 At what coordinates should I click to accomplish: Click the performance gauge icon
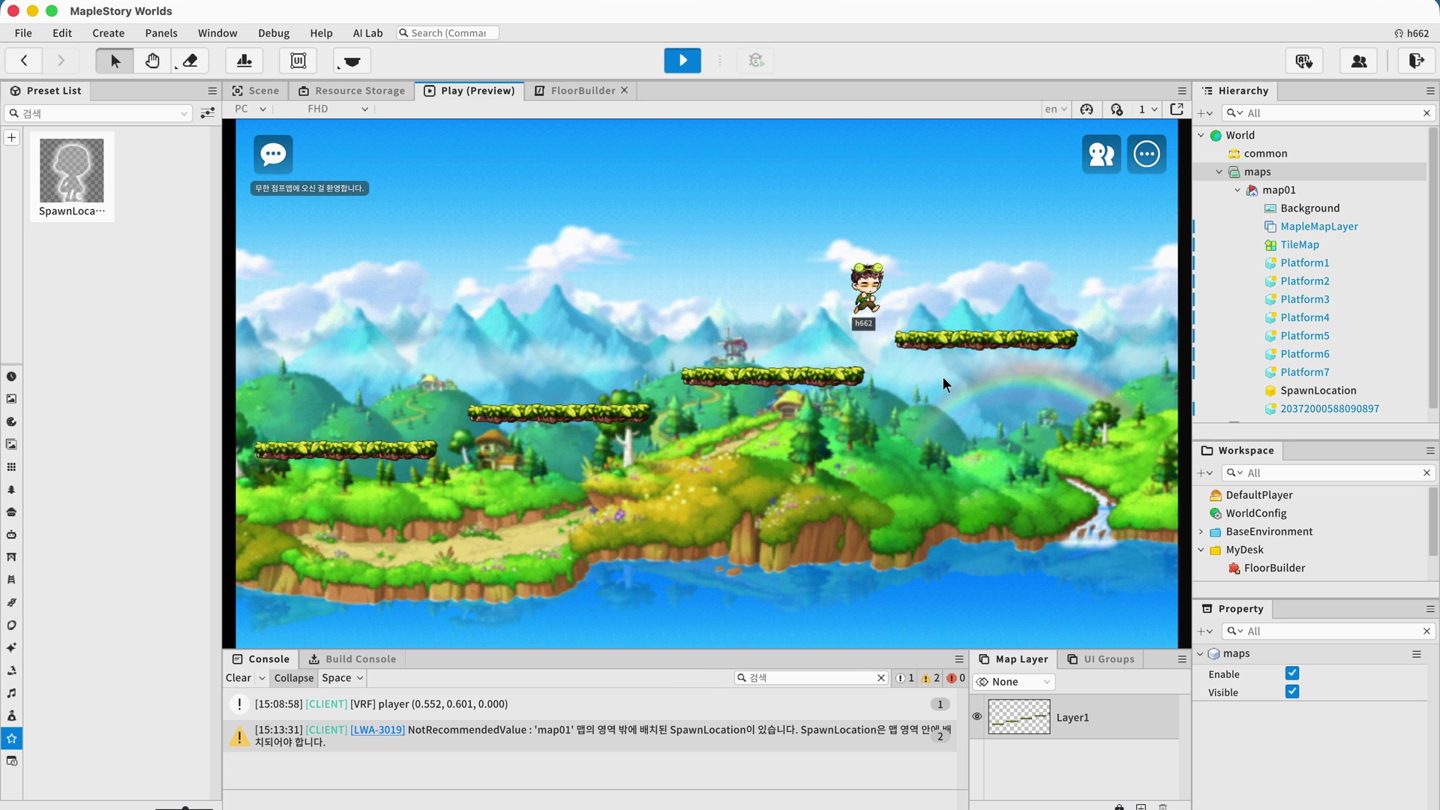1087,109
